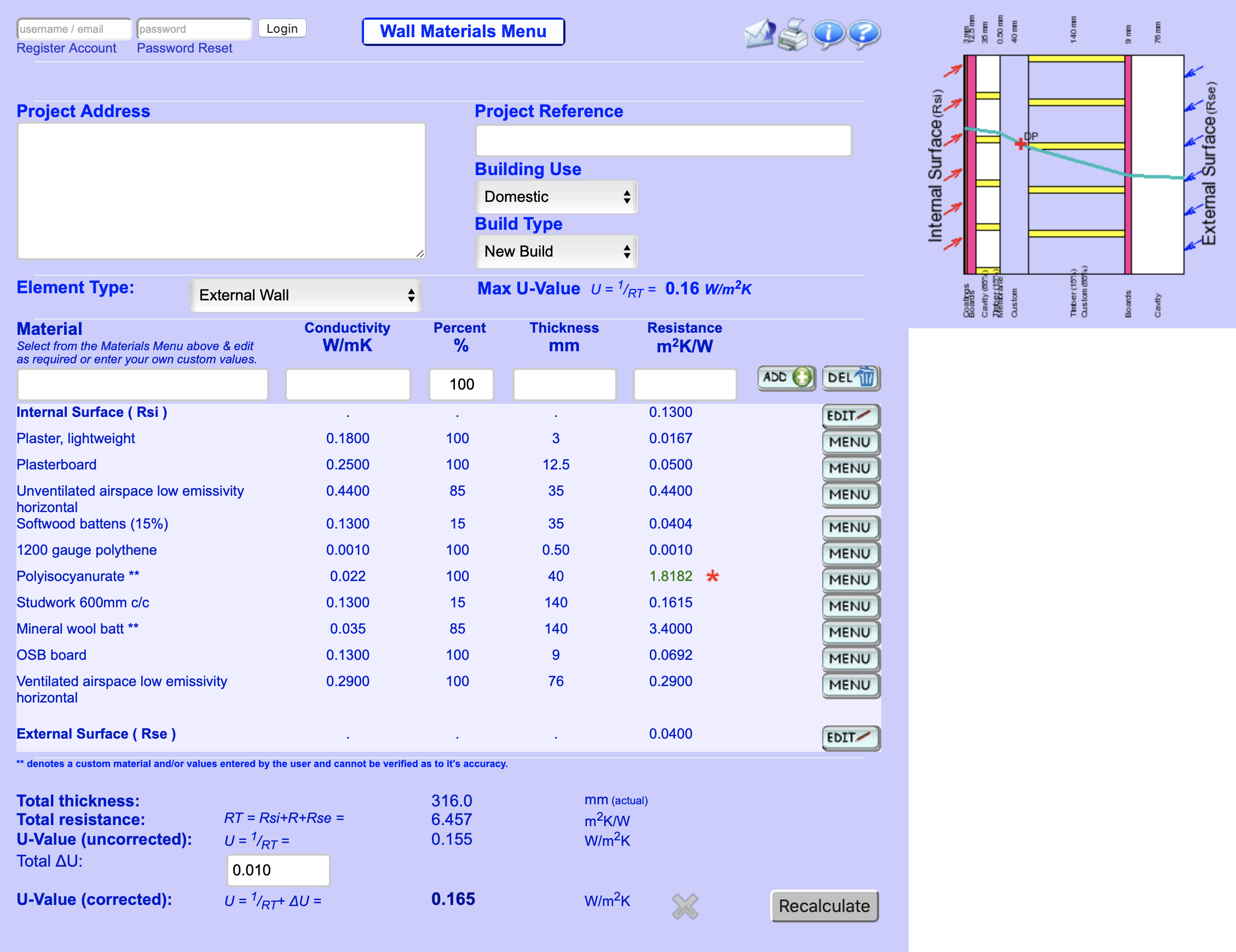Viewport: 1236px width, 952px height.
Task: Open the blue info bubble icon
Action: click(x=828, y=34)
